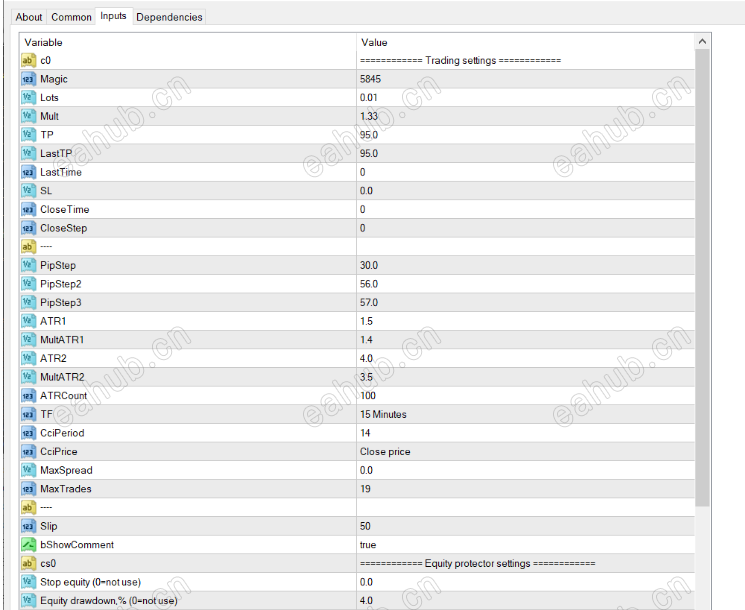
Task: Click the integer icon beside LastTime
Action: click(x=28, y=172)
